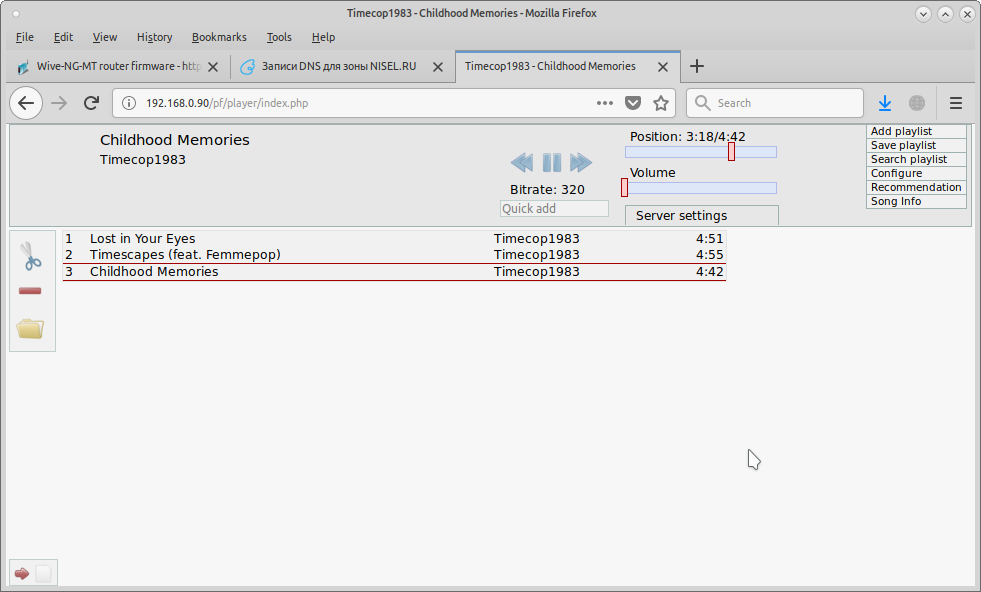Show site information icon in address bar
Viewport: 981px width, 592px height.
pyautogui.click(x=128, y=103)
